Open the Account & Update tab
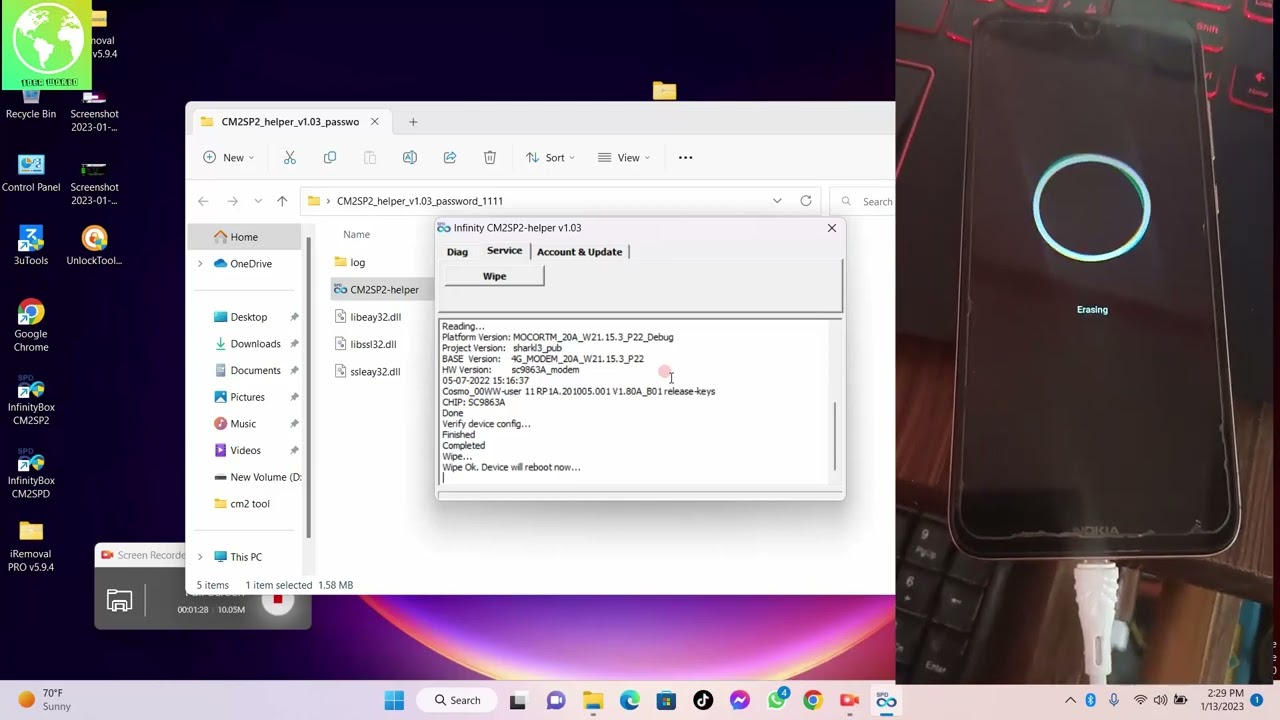Viewport: 1280px width, 720px height. pyautogui.click(x=579, y=252)
